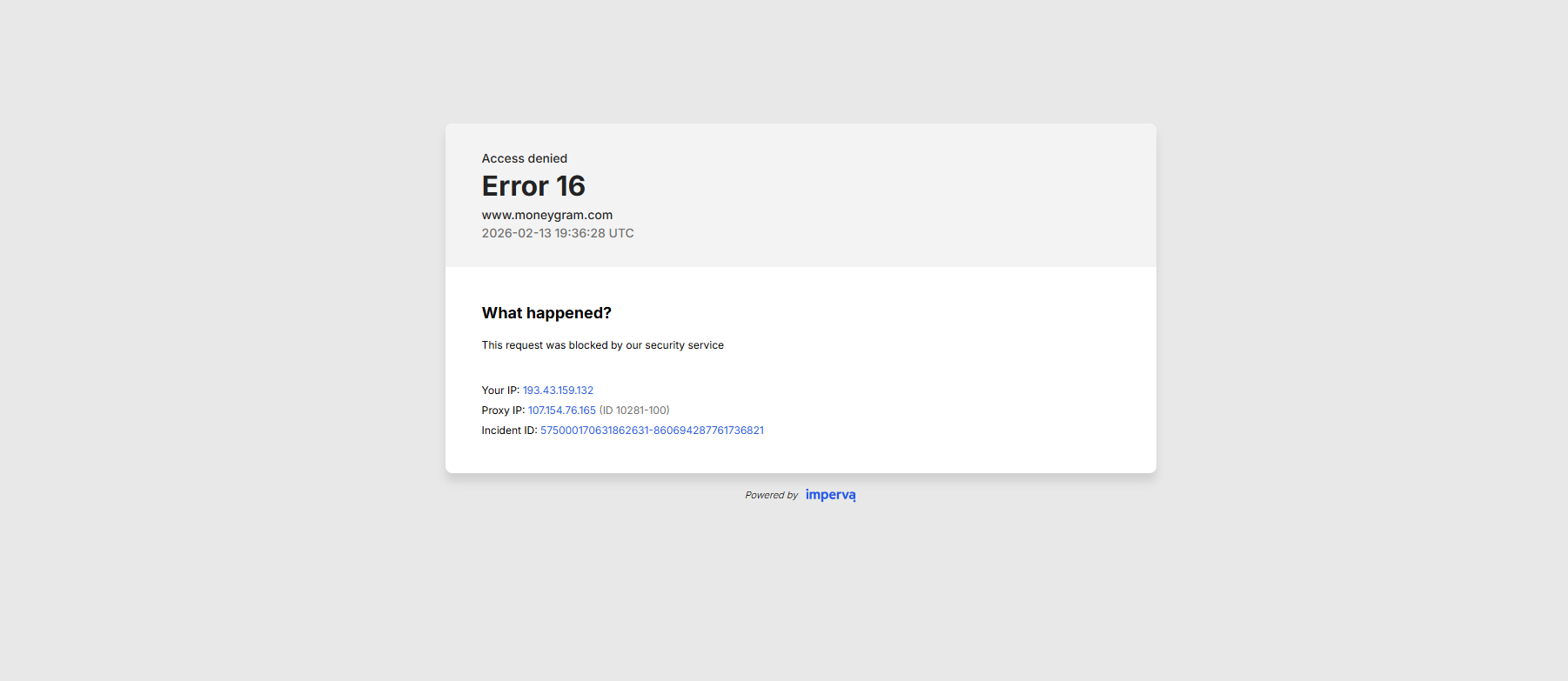
Task: Click the number 16 in the heading
Action: pos(571,186)
